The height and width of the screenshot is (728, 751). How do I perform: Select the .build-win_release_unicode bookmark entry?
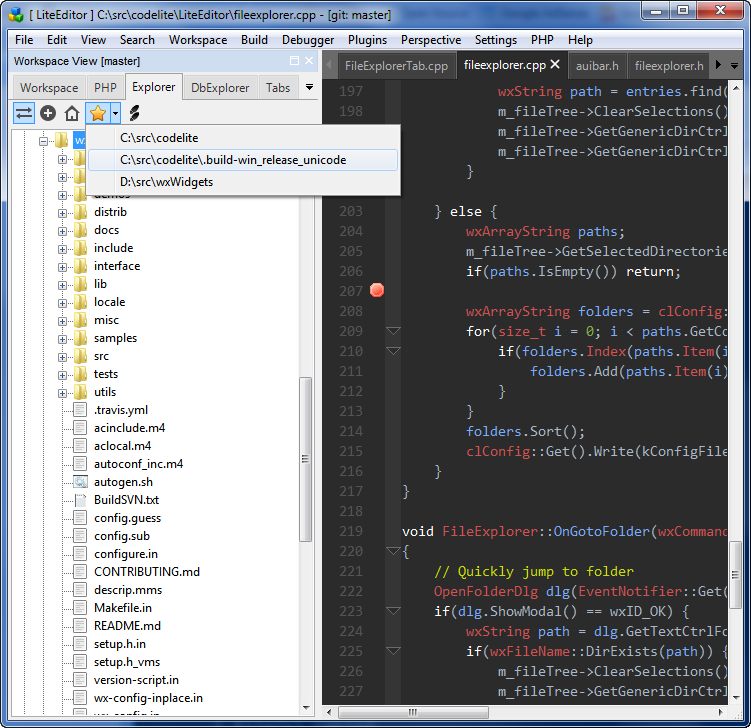point(243,160)
